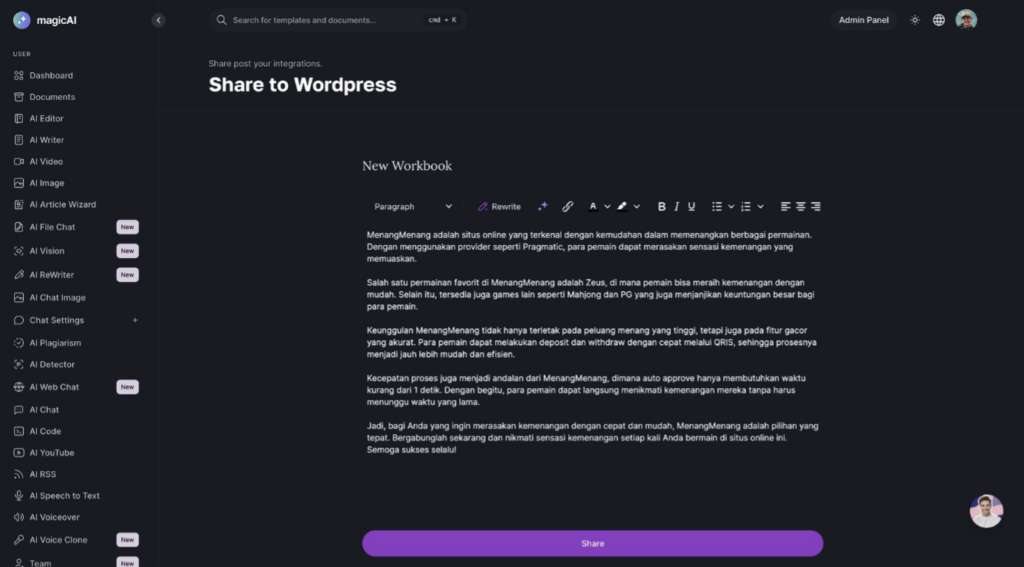Align text to the right
Image resolution: width=1024 pixels, height=567 pixels.
[x=816, y=206]
